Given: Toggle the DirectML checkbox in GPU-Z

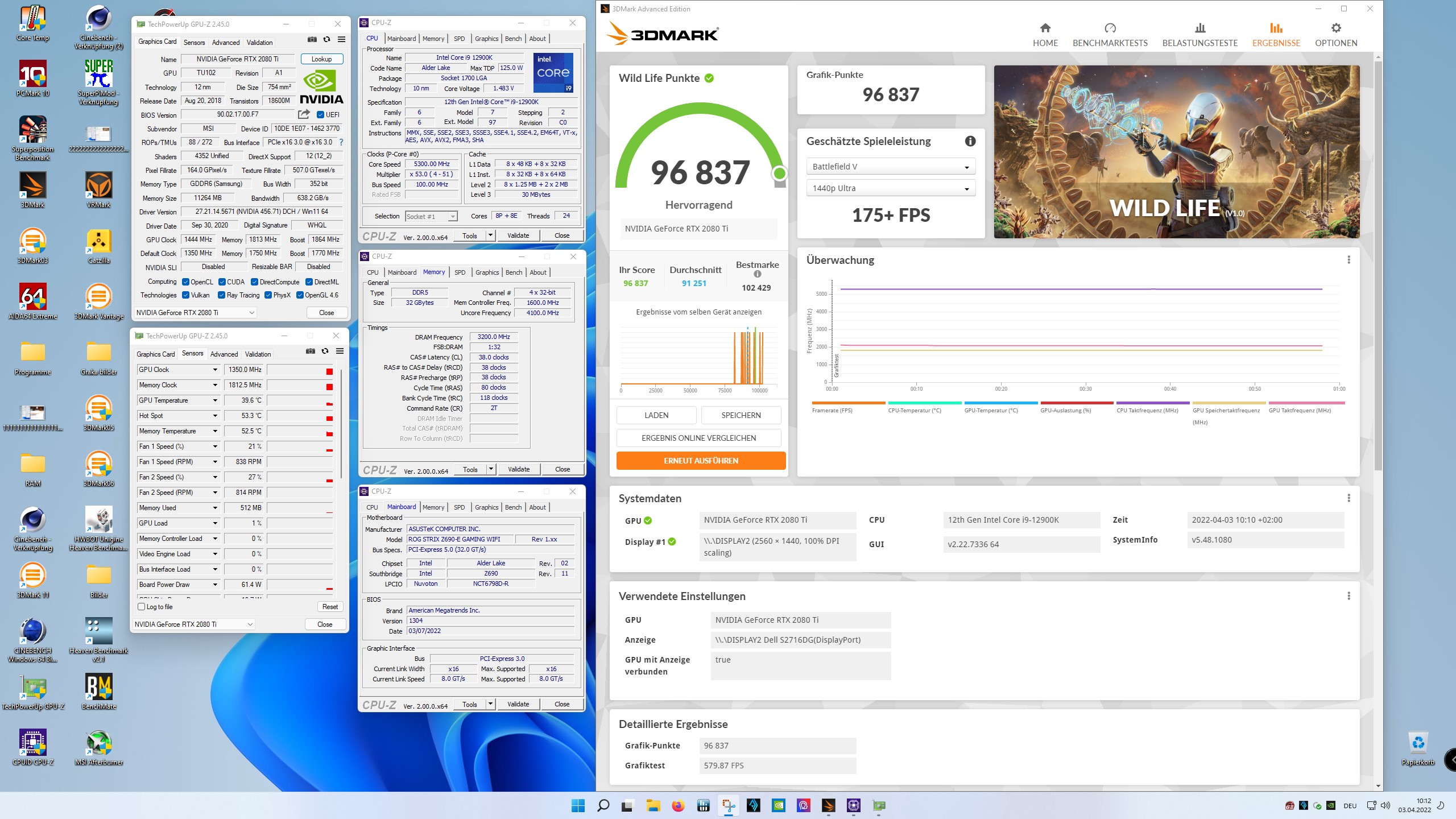Looking at the screenshot, I should click(309, 282).
